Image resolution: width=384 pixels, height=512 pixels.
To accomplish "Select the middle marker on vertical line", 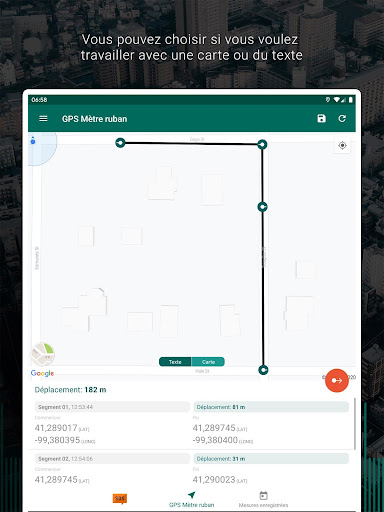I will (x=263, y=207).
